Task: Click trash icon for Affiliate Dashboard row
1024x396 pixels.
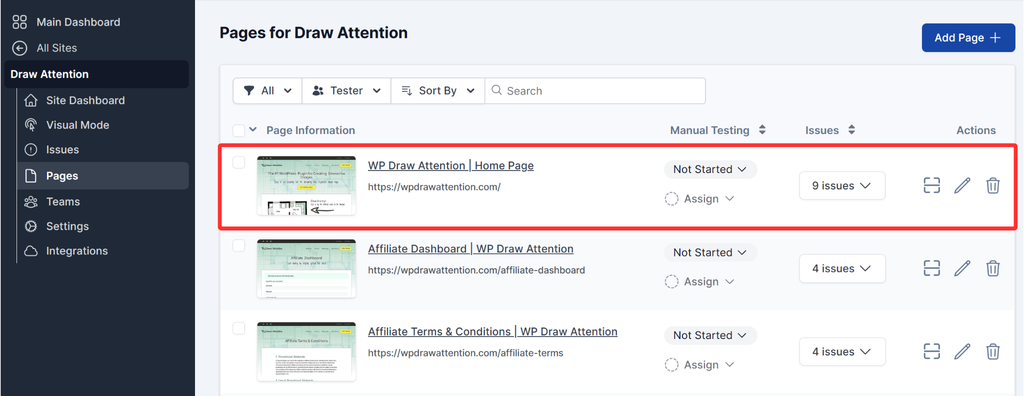Action: click(x=993, y=269)
